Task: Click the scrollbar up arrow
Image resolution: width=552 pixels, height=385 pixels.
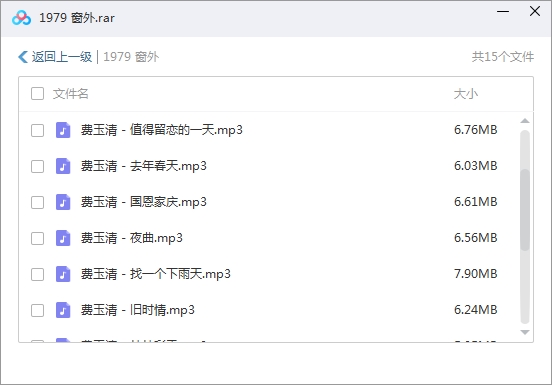Action: 525,121
